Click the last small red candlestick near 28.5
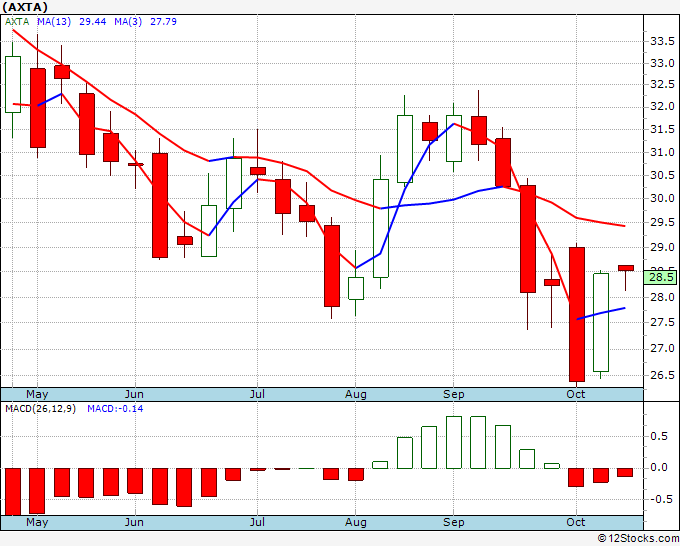680x546 pixels. (625, 268)
